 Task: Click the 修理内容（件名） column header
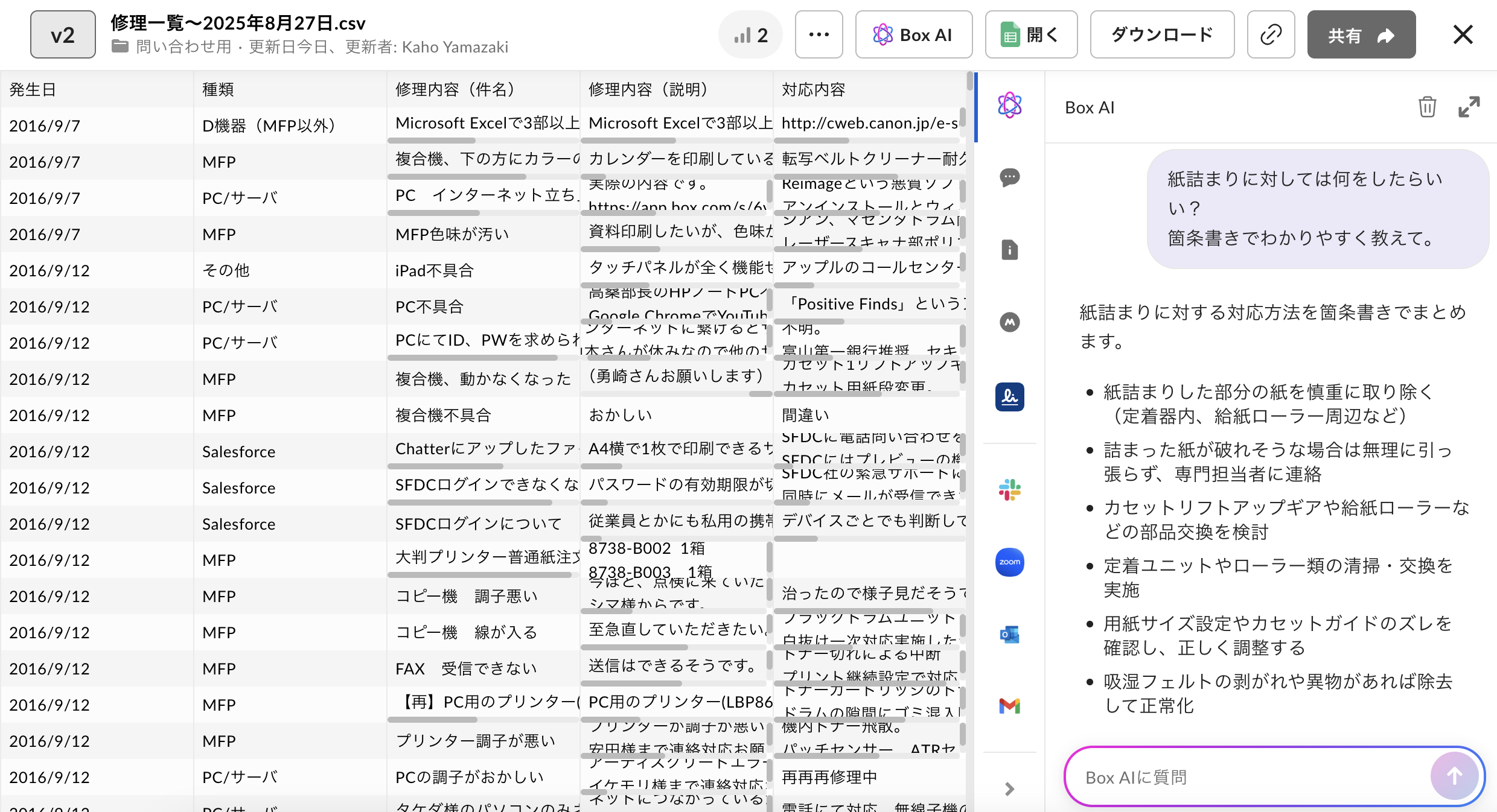[x=483, y=89]
